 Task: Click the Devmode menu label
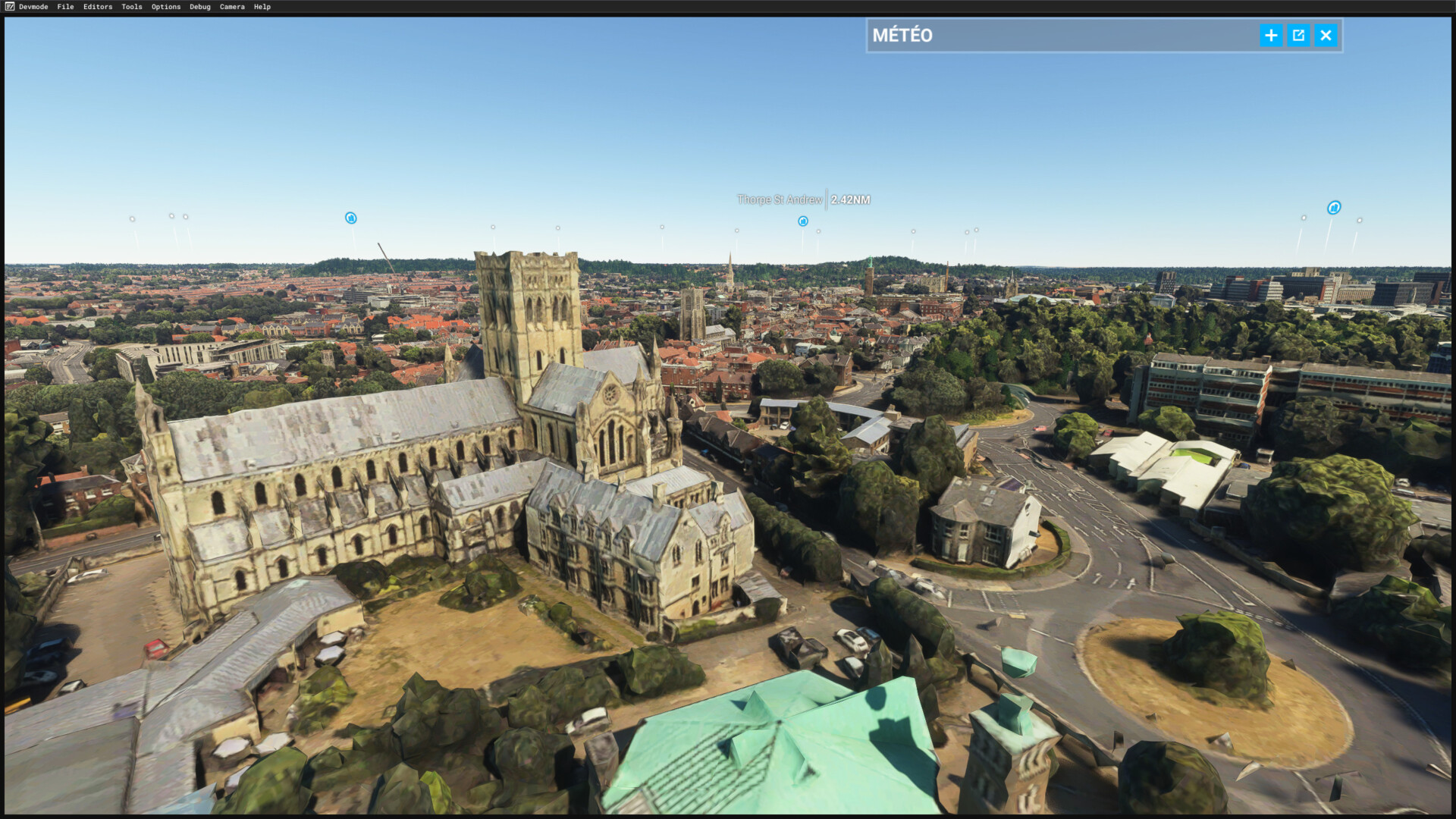[x=33, y=7]
